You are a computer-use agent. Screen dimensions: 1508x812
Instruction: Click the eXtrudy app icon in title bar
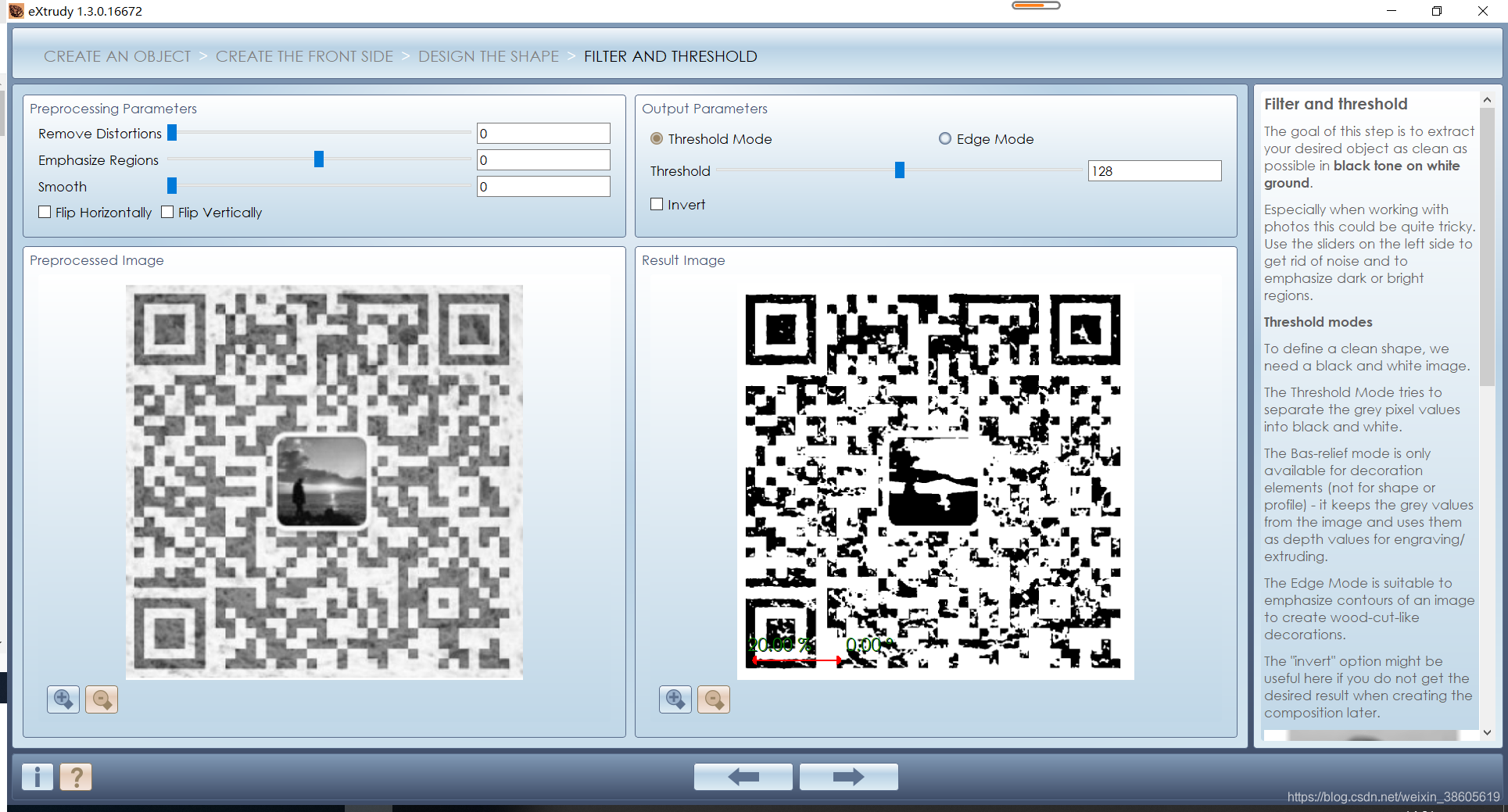16,11
